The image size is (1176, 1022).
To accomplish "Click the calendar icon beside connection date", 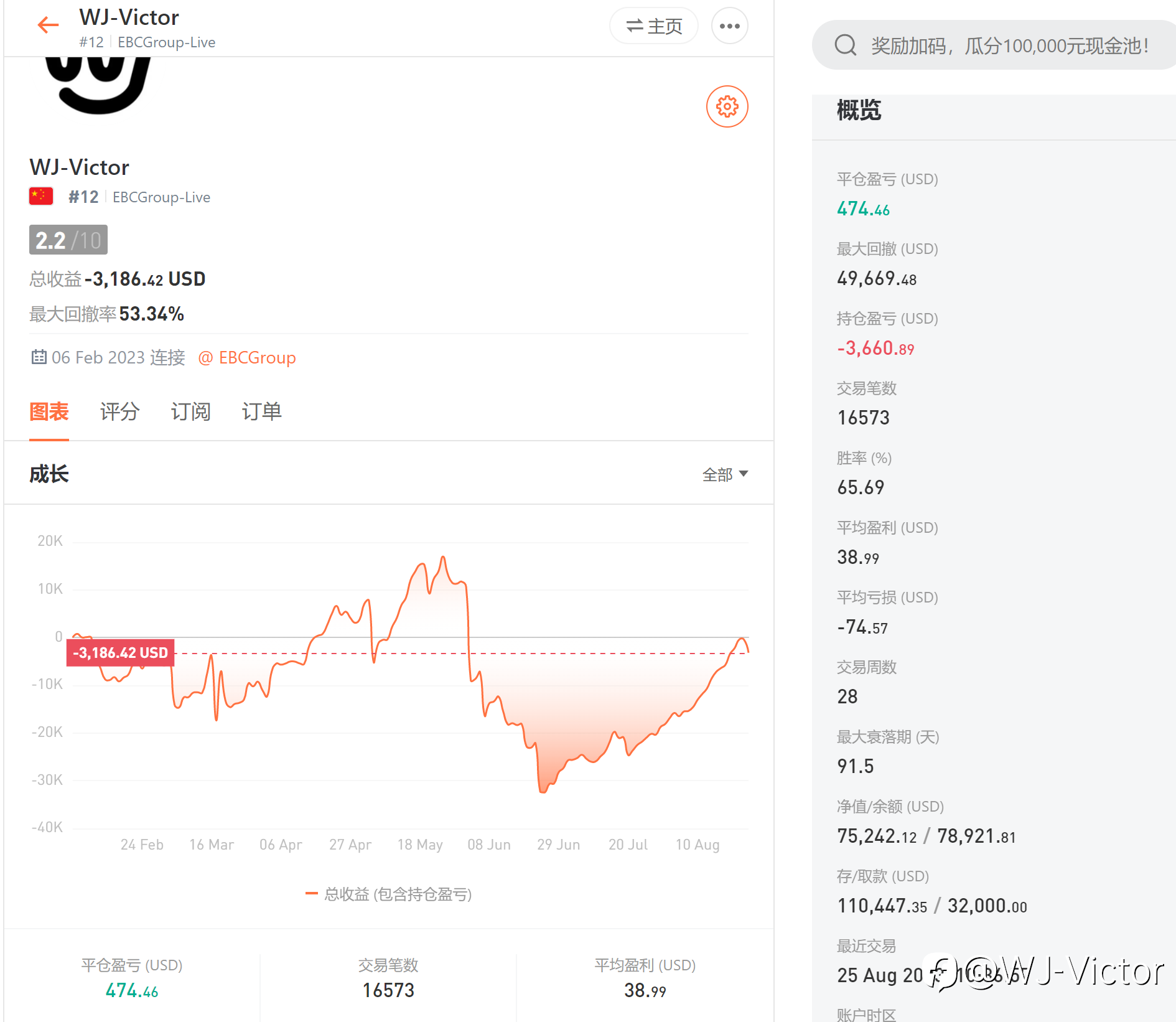I will click(x=39, y=357).
